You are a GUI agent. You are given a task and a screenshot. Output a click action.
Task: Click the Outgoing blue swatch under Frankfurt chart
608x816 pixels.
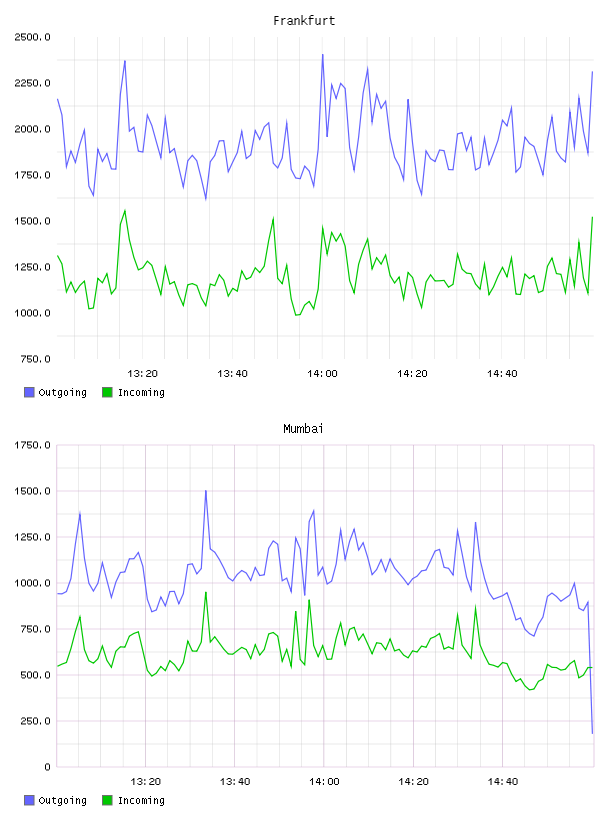coord(29,392)
